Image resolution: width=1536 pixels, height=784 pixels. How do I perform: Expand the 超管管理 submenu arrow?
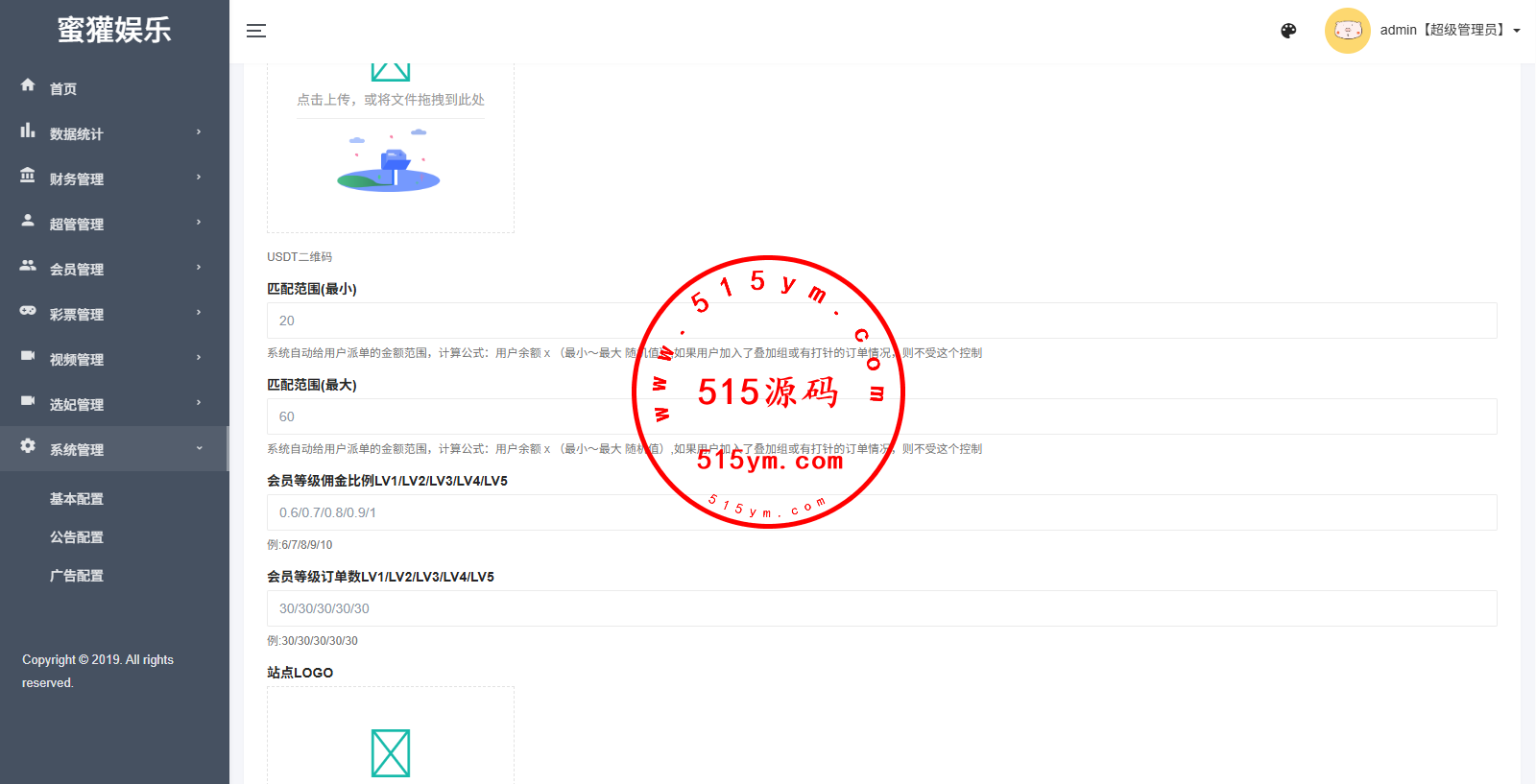pos(199,223)
